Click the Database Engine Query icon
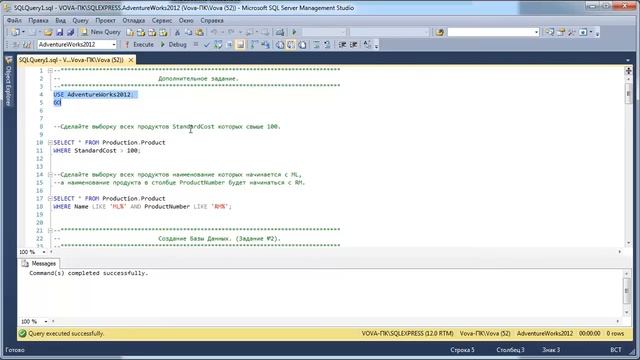The height and width of the screenshot is (360, 640). point(130,32)
